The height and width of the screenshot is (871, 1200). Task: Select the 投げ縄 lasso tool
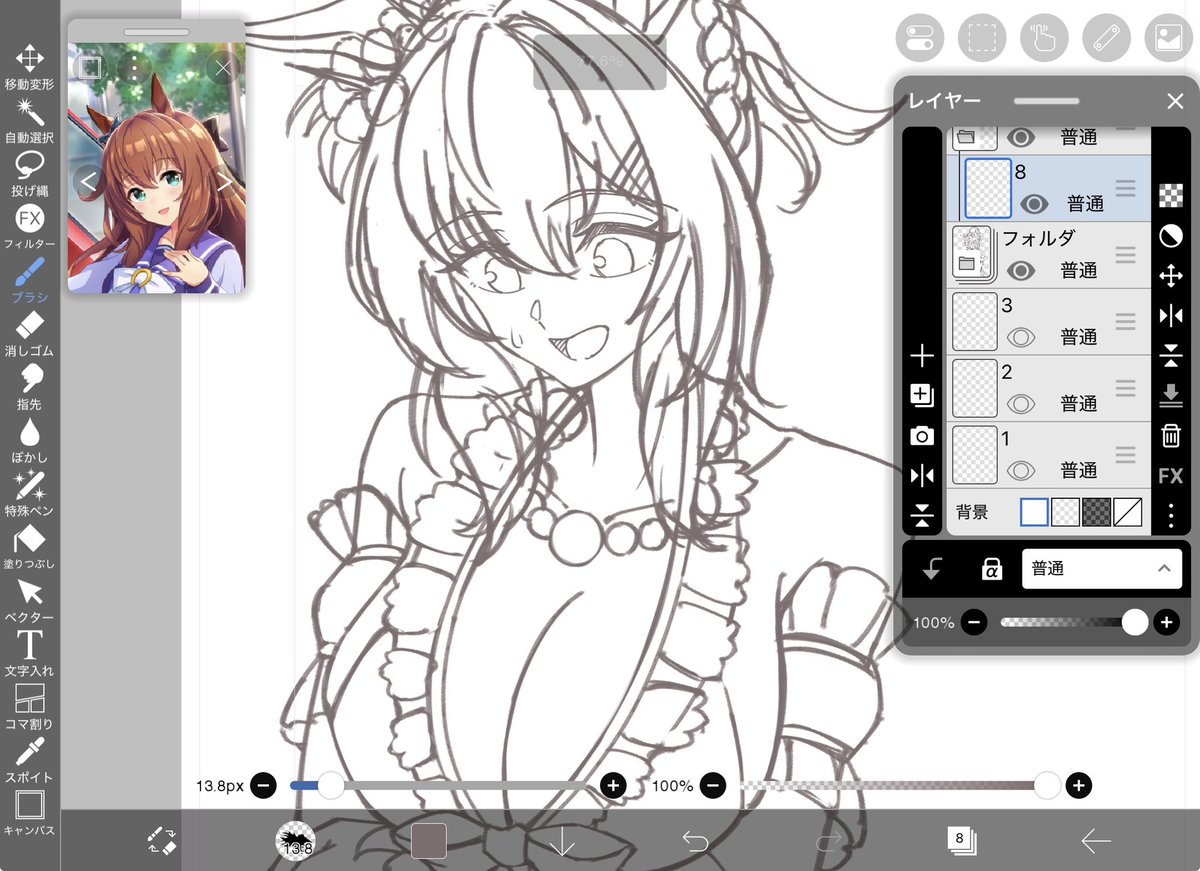click(29, 173)
